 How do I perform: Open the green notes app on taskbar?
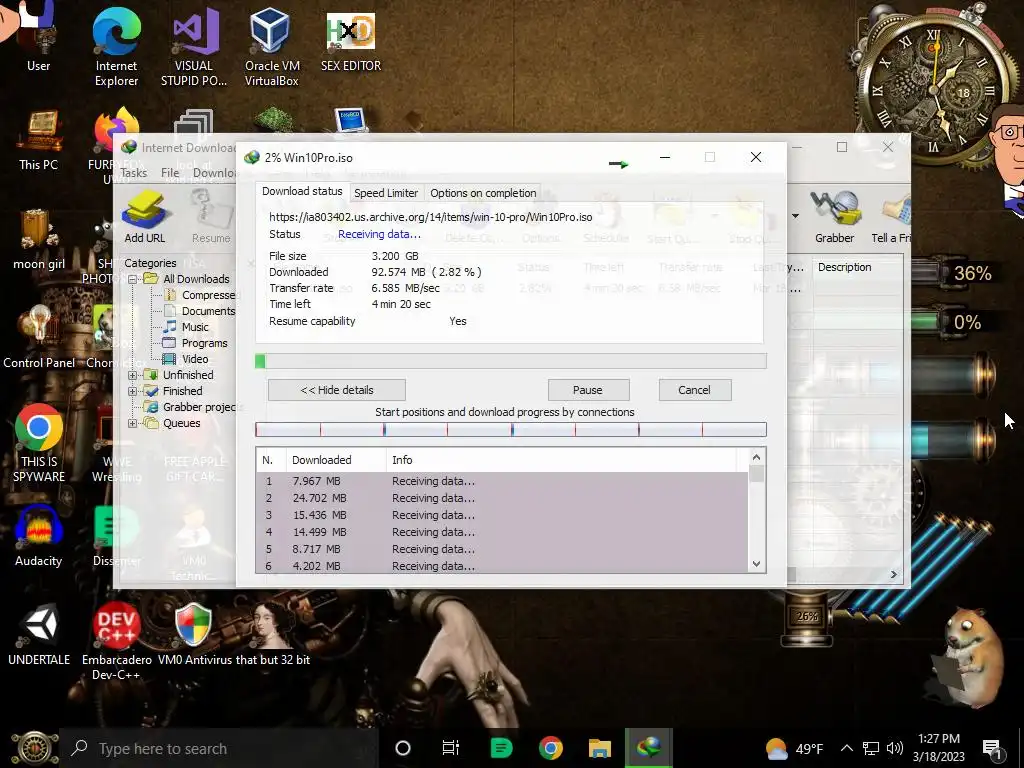point(501,748)
